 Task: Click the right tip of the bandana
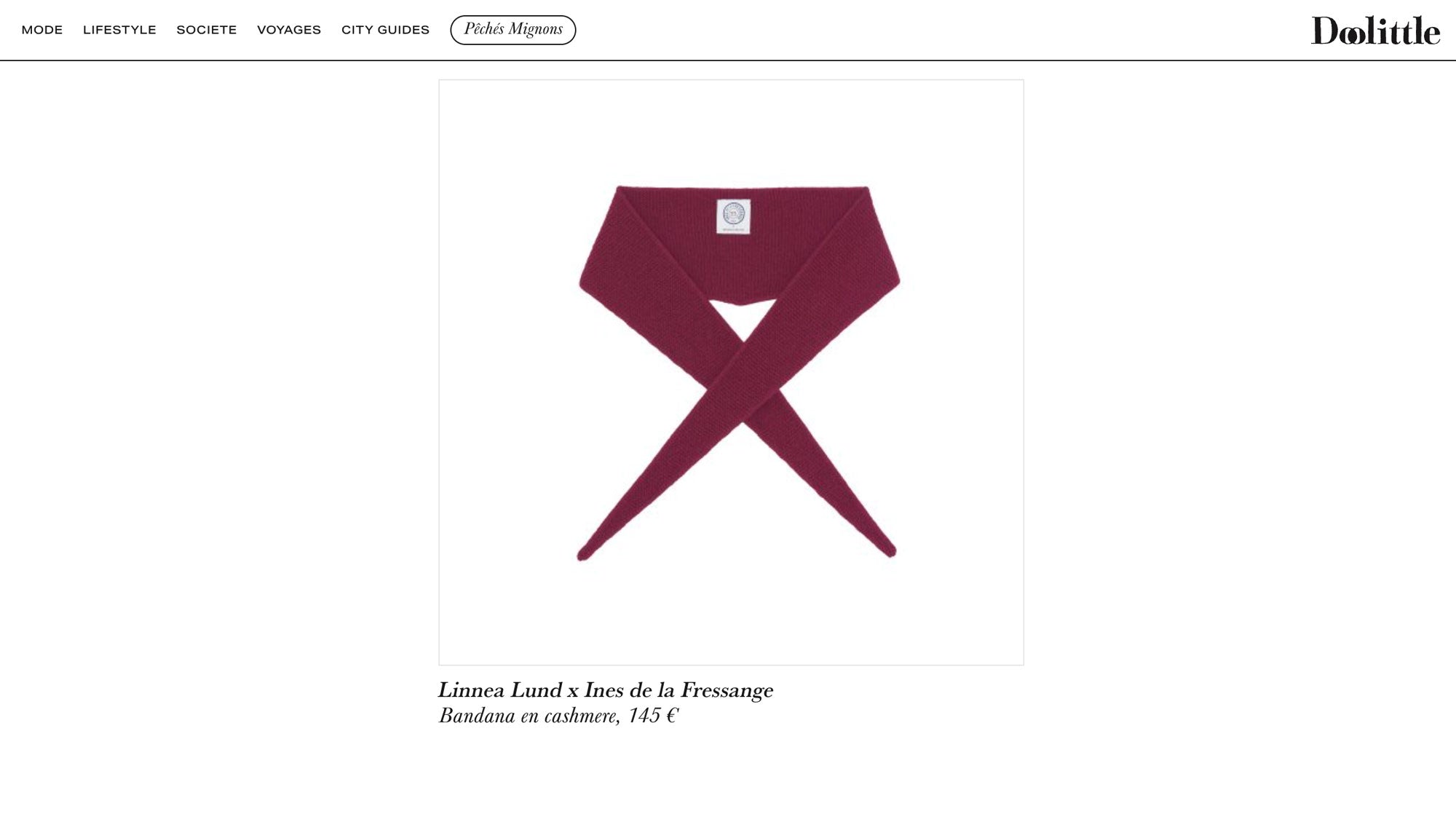890,551
